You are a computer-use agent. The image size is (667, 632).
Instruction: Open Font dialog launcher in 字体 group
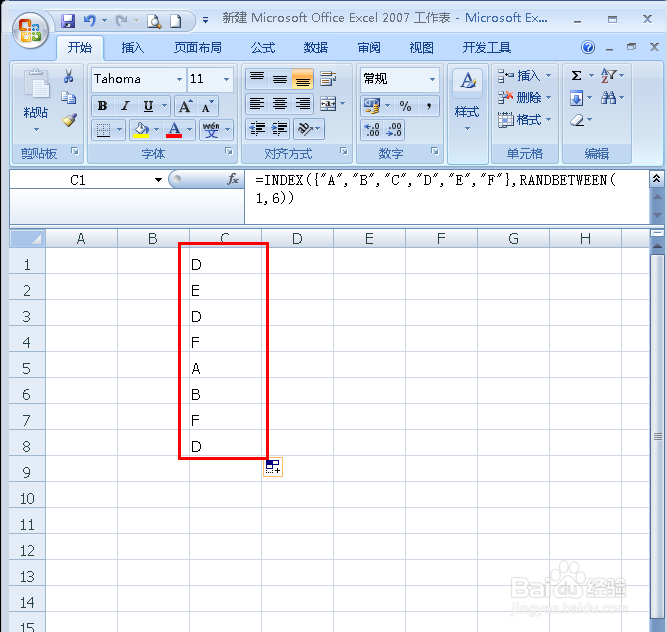tap(229, 151)
